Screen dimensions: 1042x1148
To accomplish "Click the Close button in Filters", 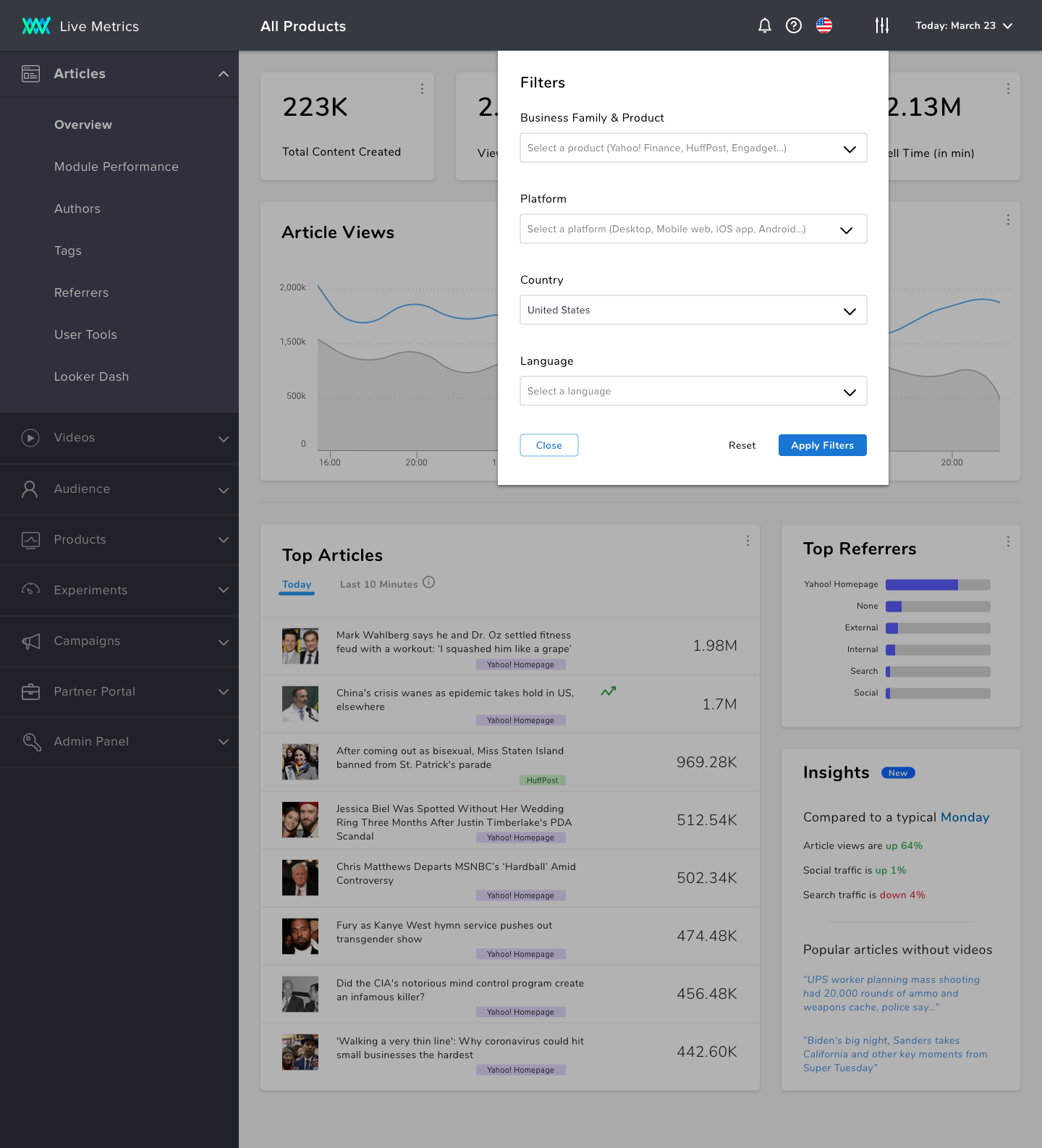I will pos(549,445).
